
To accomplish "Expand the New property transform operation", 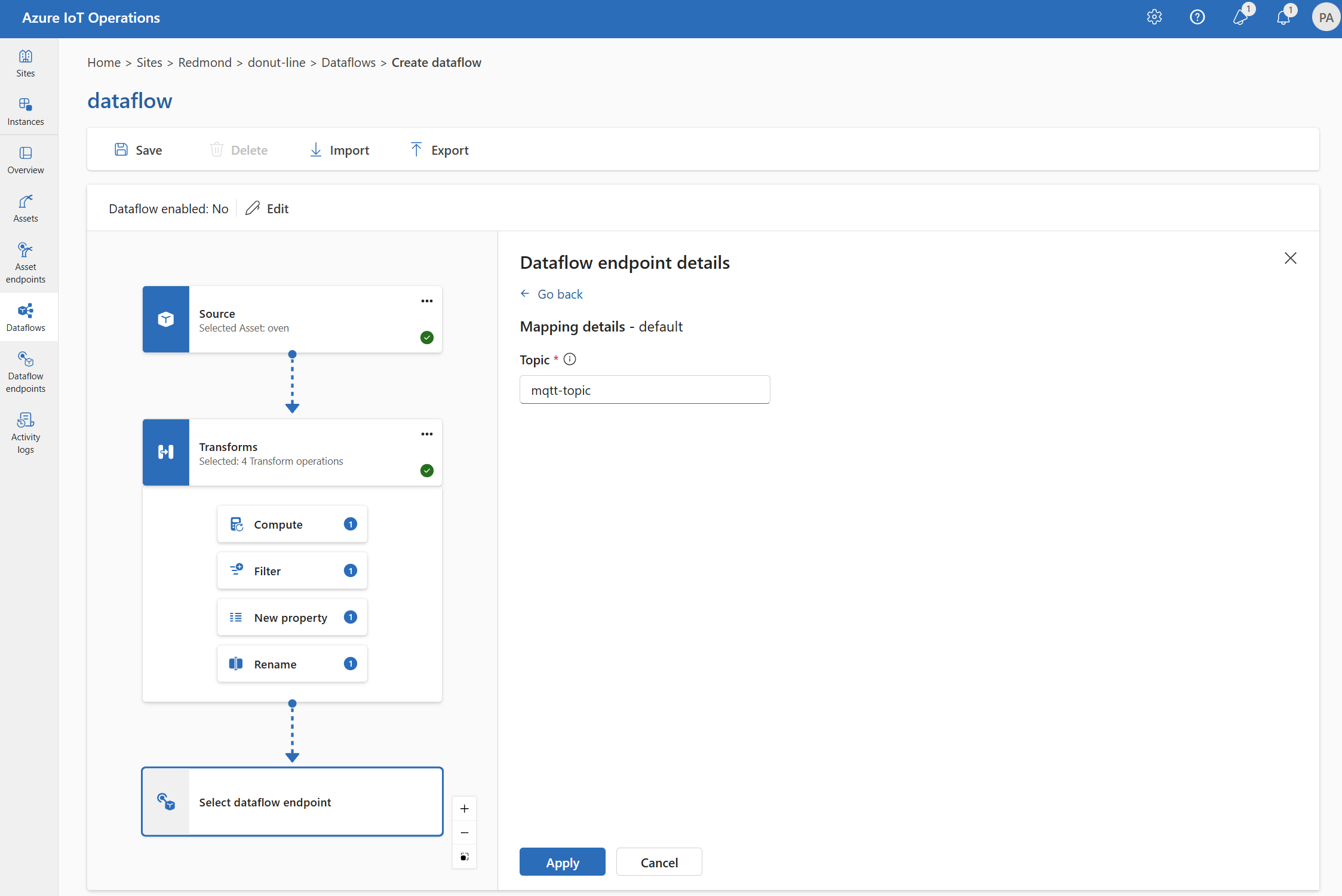I will point(291,617).
